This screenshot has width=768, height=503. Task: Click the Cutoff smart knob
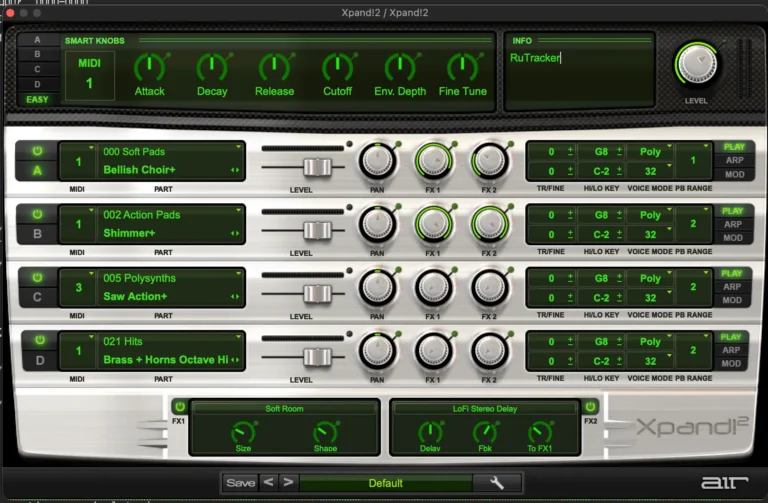click(x=337, y=68)
